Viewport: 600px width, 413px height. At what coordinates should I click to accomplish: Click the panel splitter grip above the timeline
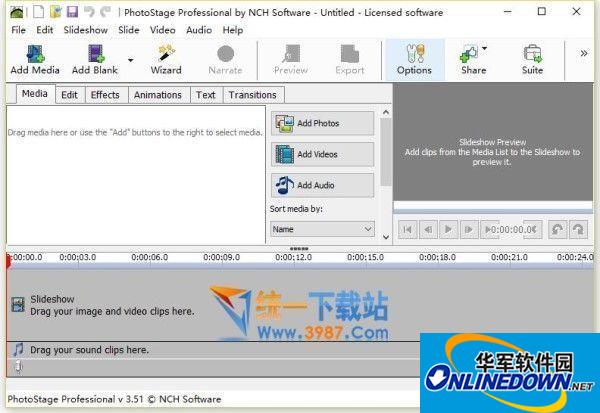coord(299,249)
